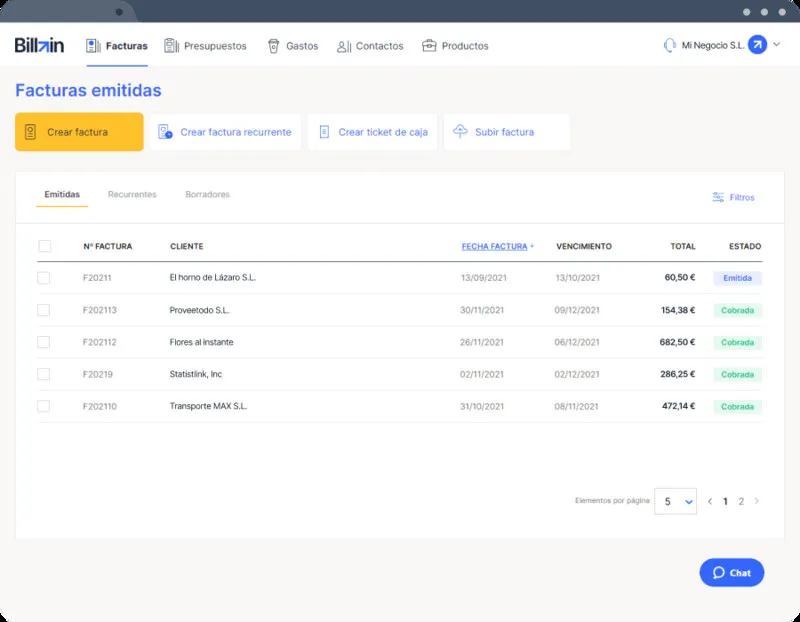Click the Productos briefcase icon
The height and width of the screenshot is (622, 800).
point(429,46)
